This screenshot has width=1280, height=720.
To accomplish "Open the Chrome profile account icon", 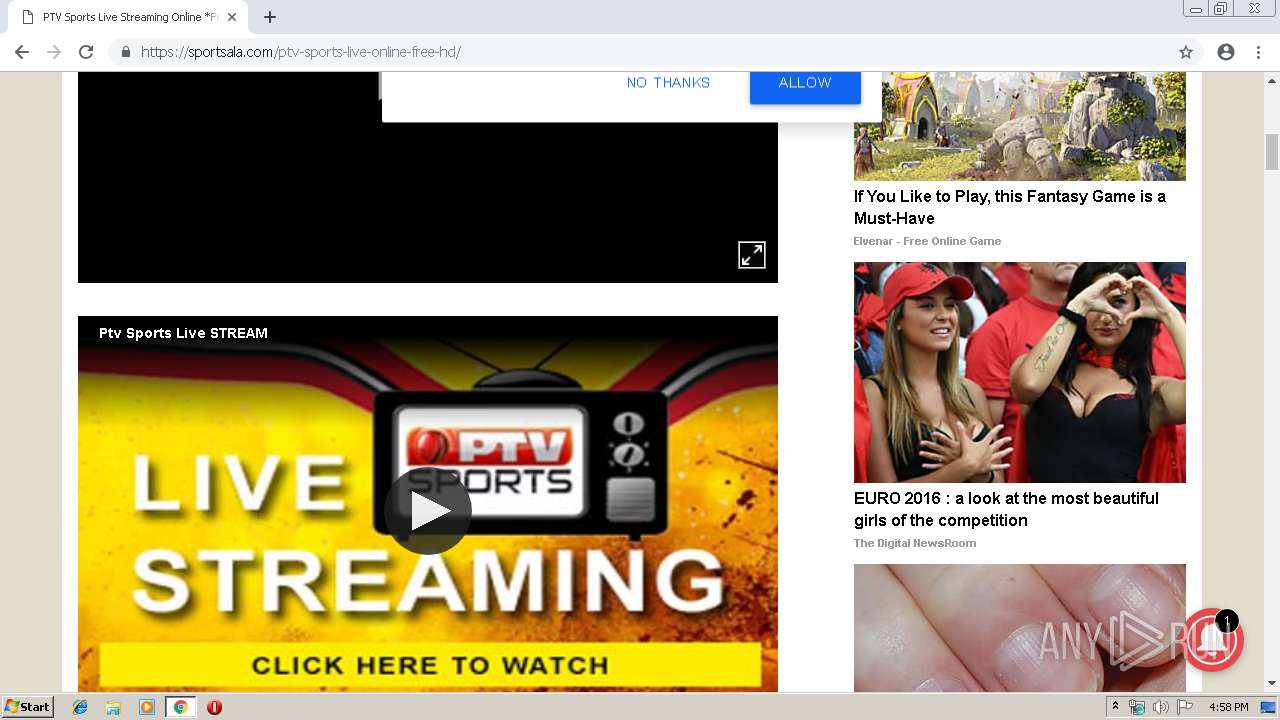I will pyautogui.click(x=1226, y=52).
